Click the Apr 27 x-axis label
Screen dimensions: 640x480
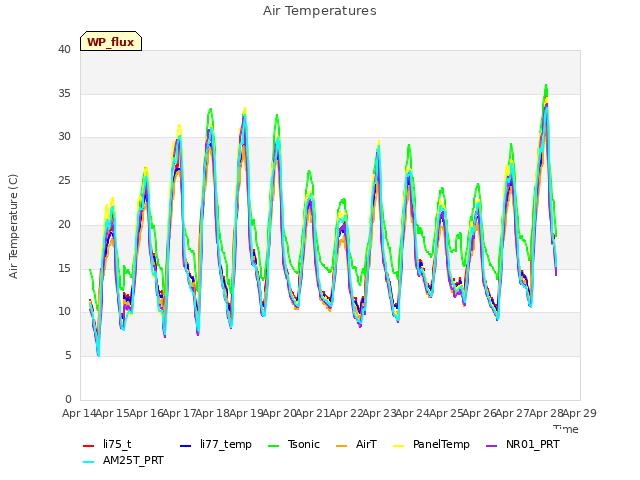click(513, 413)
